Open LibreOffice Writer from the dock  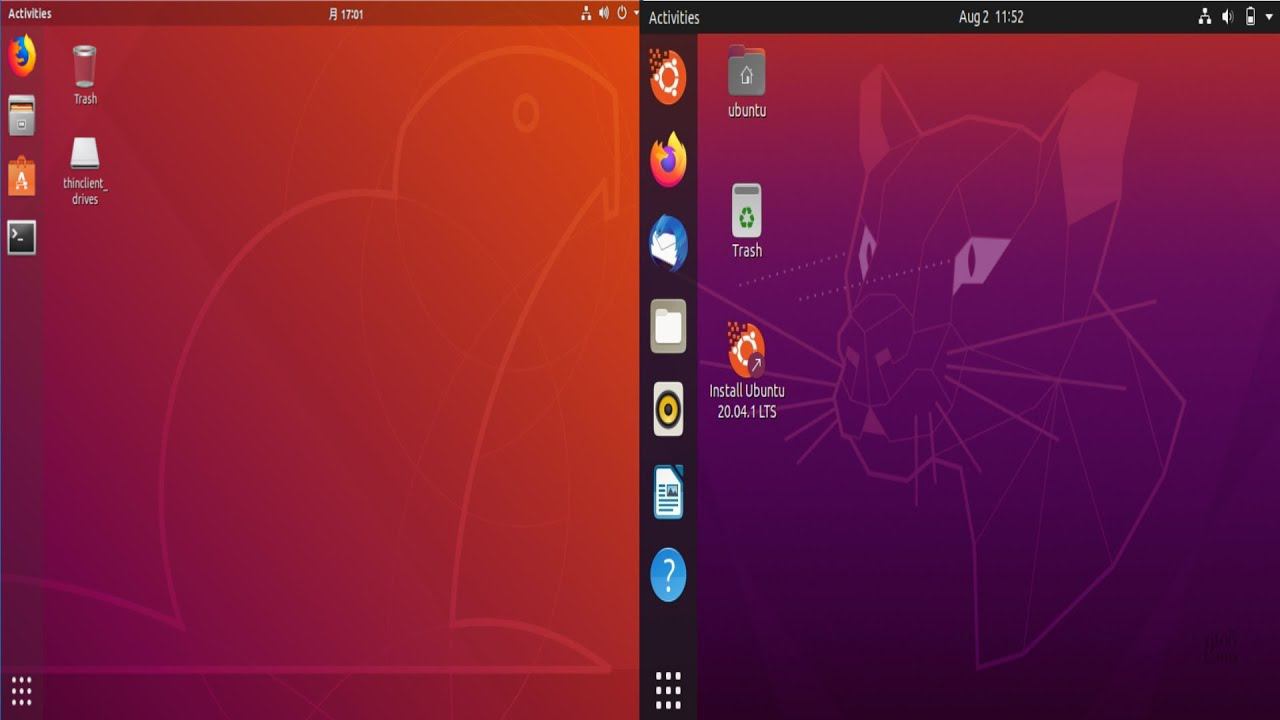pos(668,492)
